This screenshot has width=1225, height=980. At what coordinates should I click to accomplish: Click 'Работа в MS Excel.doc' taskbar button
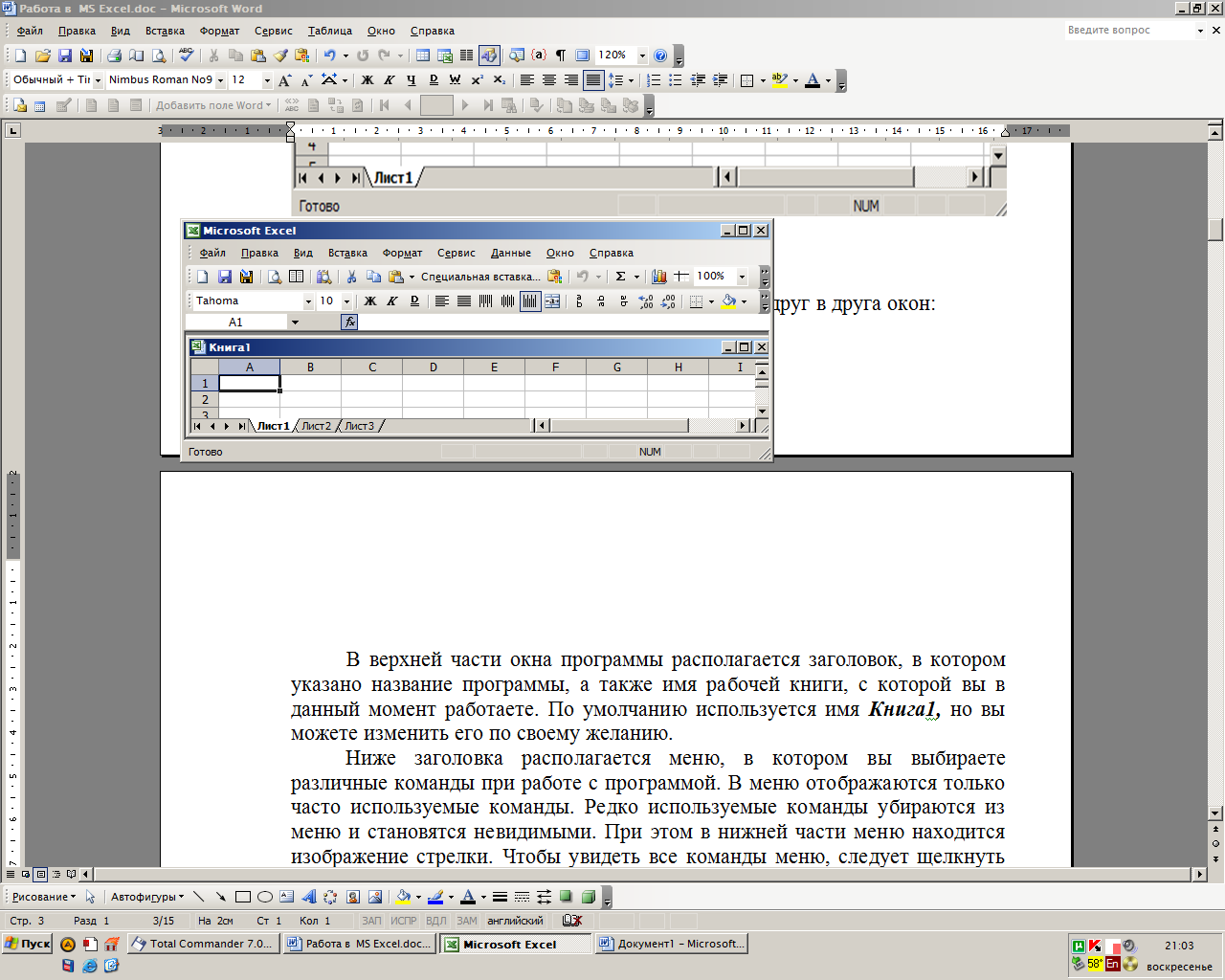[x=359, y=944]
